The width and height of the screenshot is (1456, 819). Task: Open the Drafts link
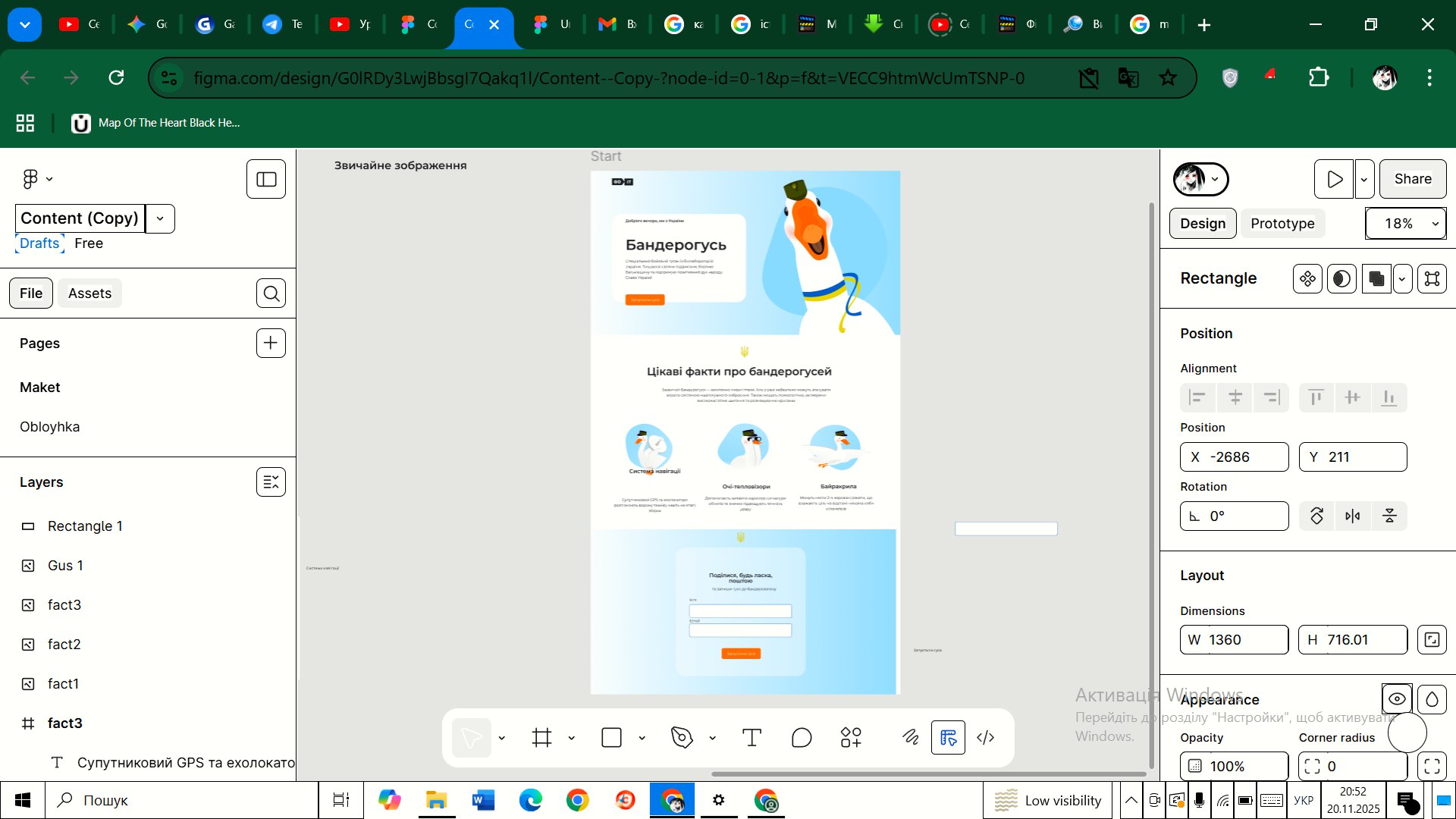click(x=39, y=243)
